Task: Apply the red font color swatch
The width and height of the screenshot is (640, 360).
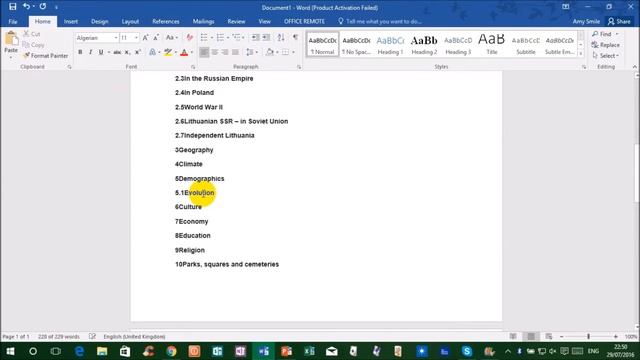Action: tap(184, 52)
